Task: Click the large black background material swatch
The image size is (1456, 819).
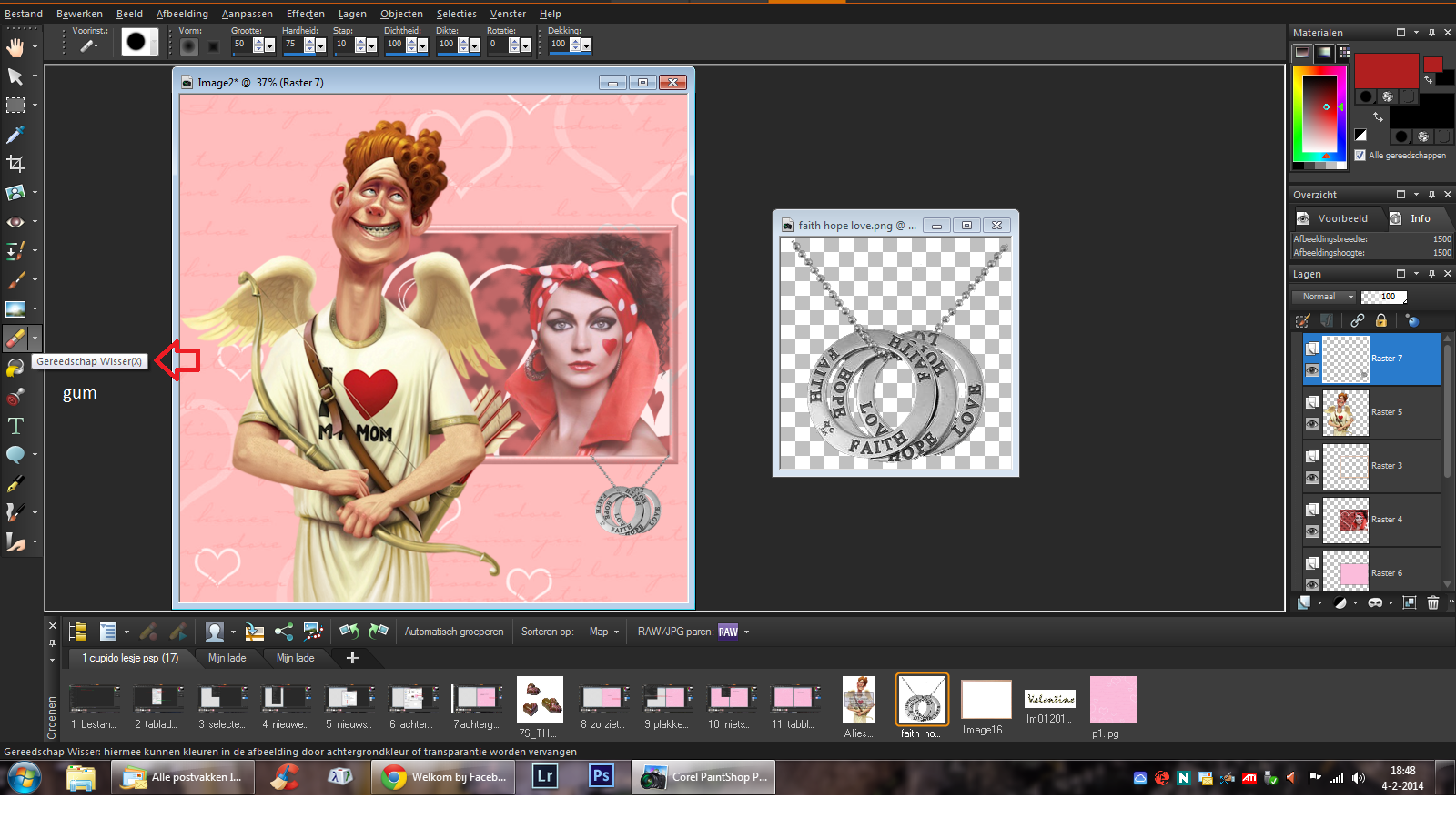Action: click(1421, 111)
